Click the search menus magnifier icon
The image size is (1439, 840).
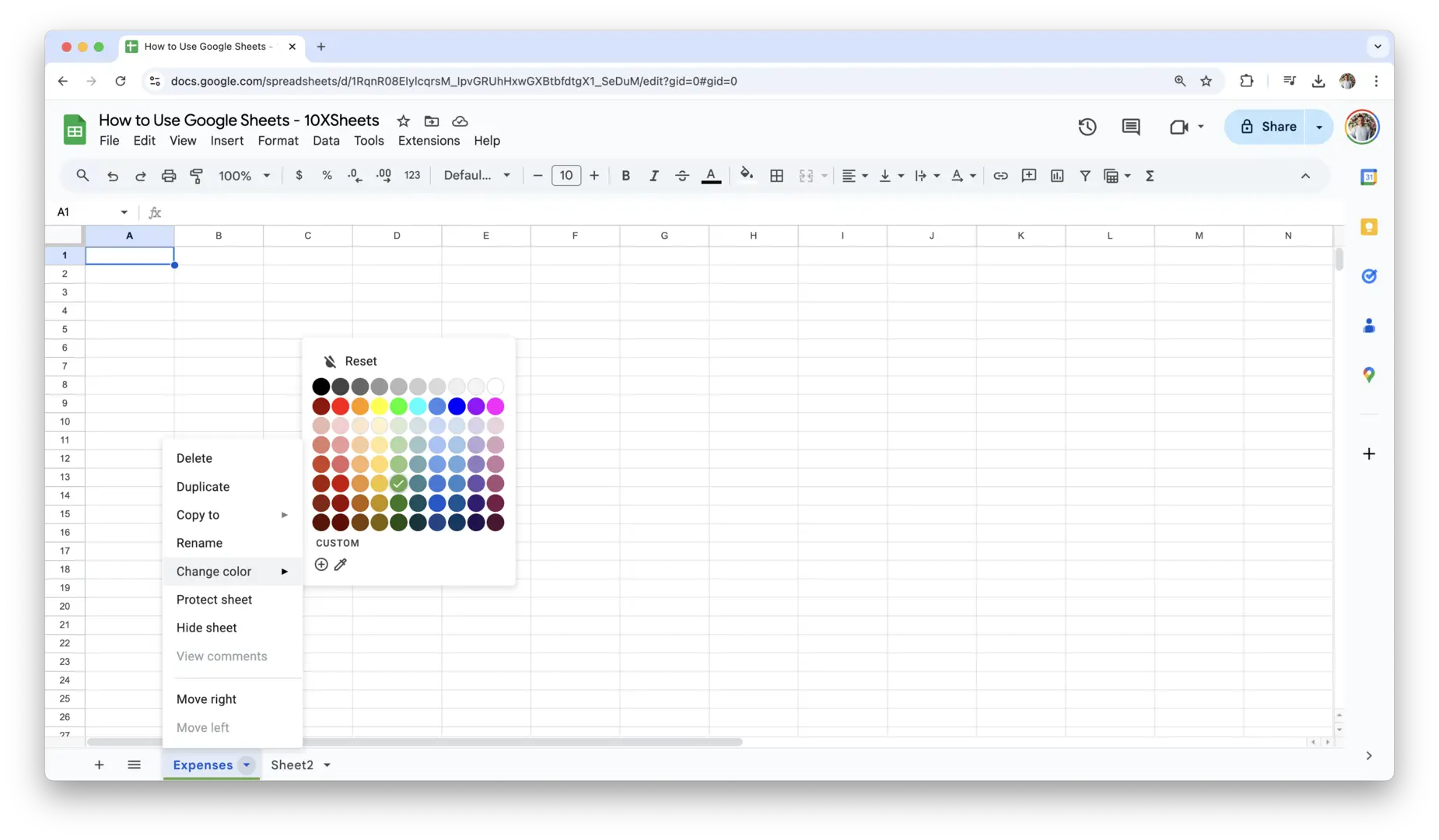click(x=82, y=176)
